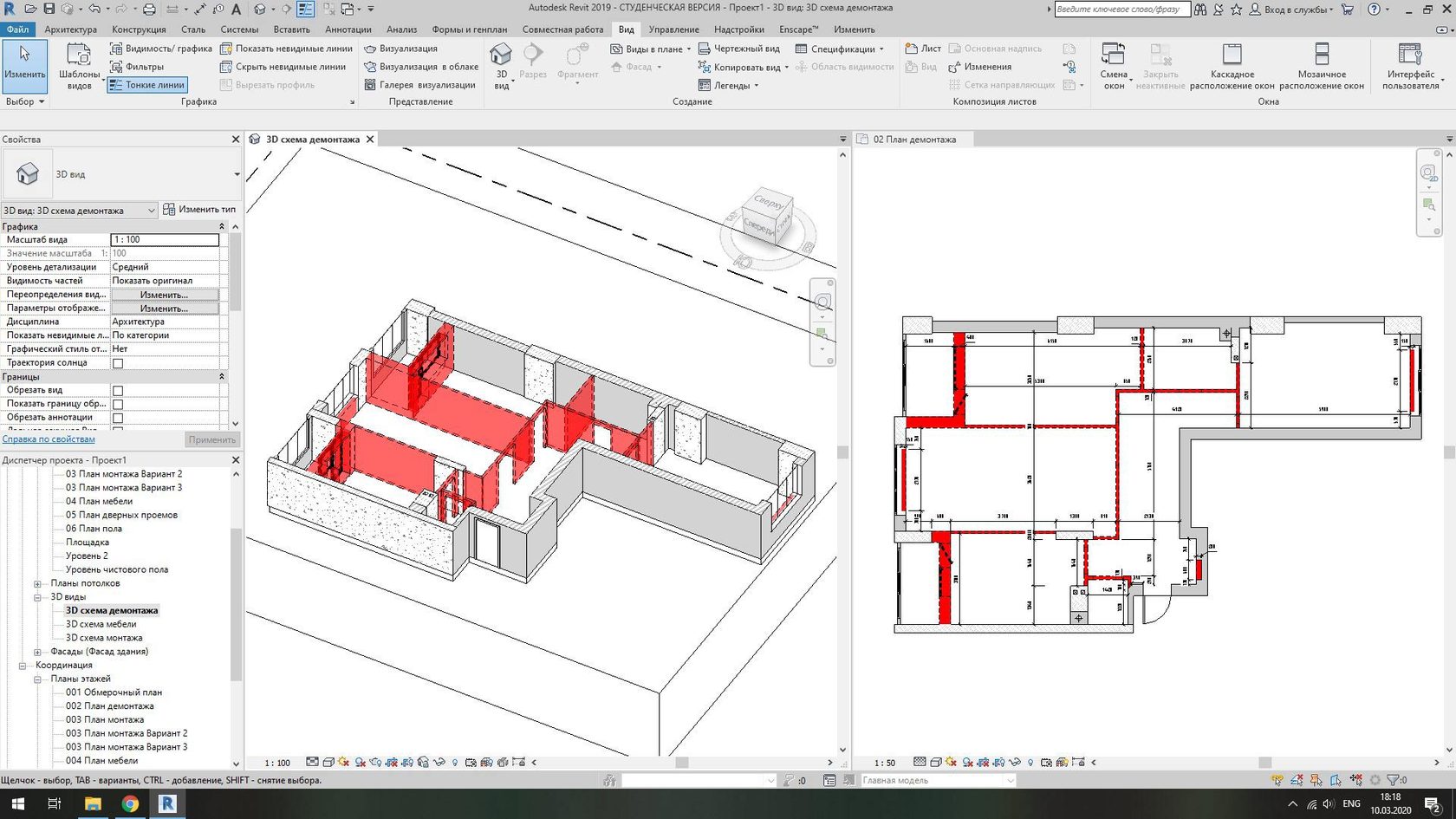This screenshot has height=819, width=1456.
Task: Open Chrome from the taskbar
Action: (130, 803)
